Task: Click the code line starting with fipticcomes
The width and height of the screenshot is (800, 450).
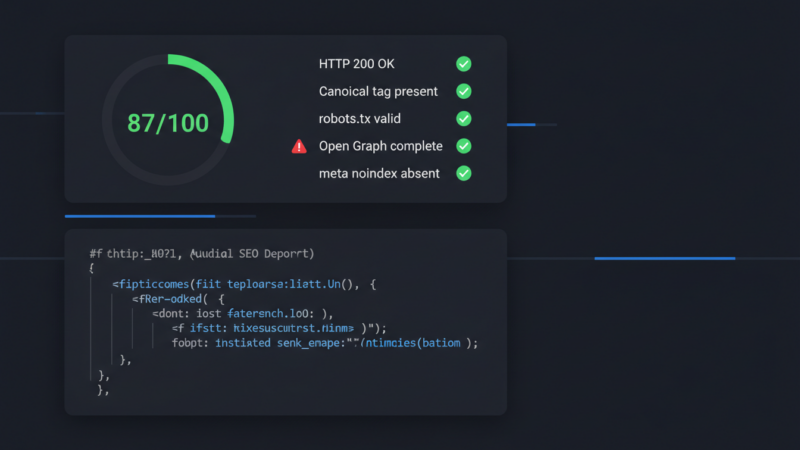Action: (x=243, y=284)
